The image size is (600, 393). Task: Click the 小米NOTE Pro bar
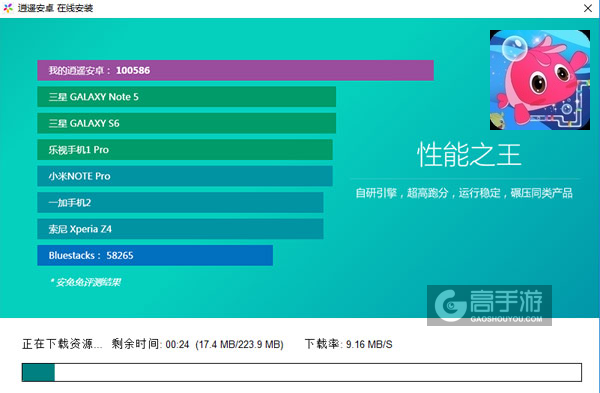point(185,176)
